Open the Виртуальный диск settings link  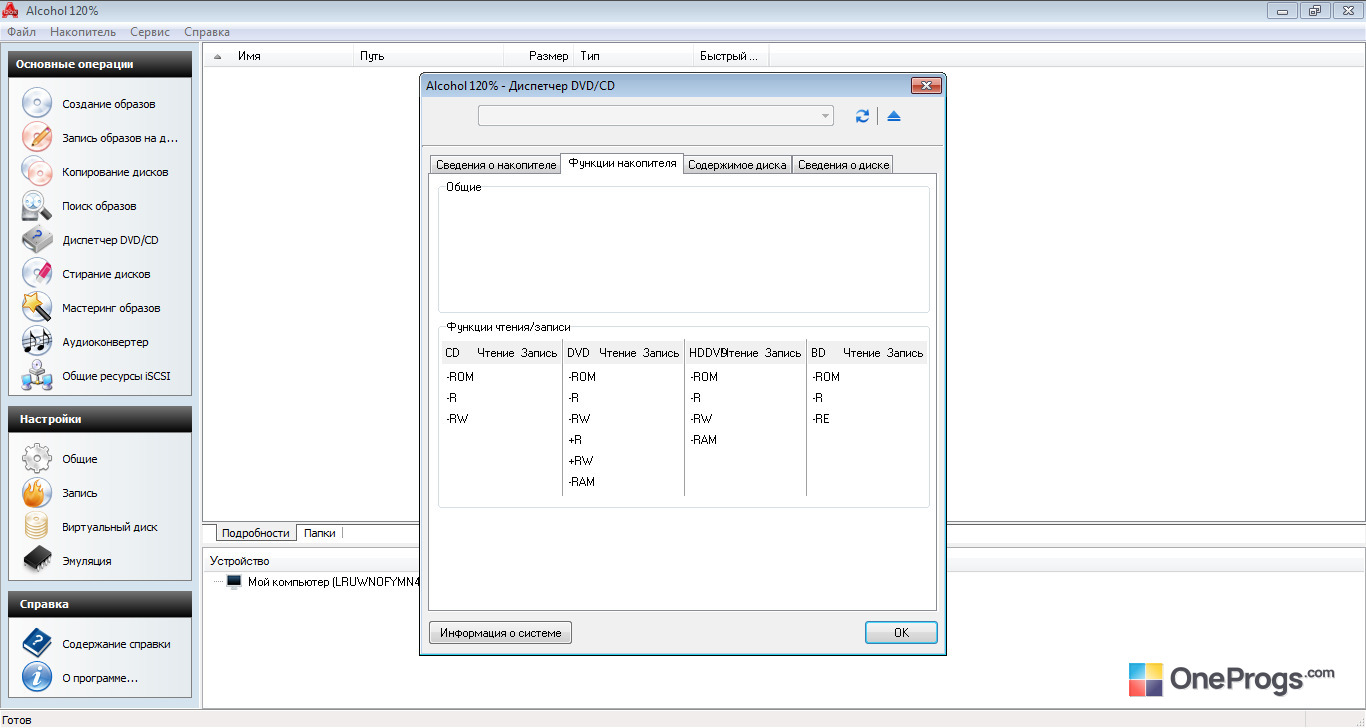[x=110, y=527]
